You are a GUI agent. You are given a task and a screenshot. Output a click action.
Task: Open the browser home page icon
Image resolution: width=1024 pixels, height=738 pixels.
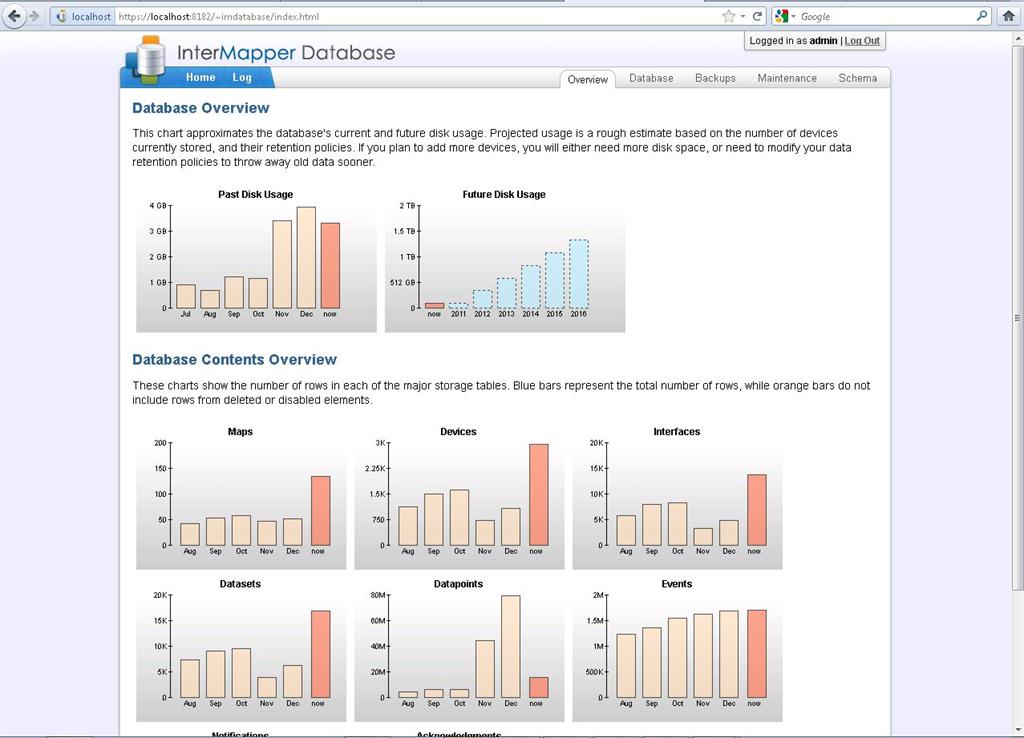(1008, 16)
